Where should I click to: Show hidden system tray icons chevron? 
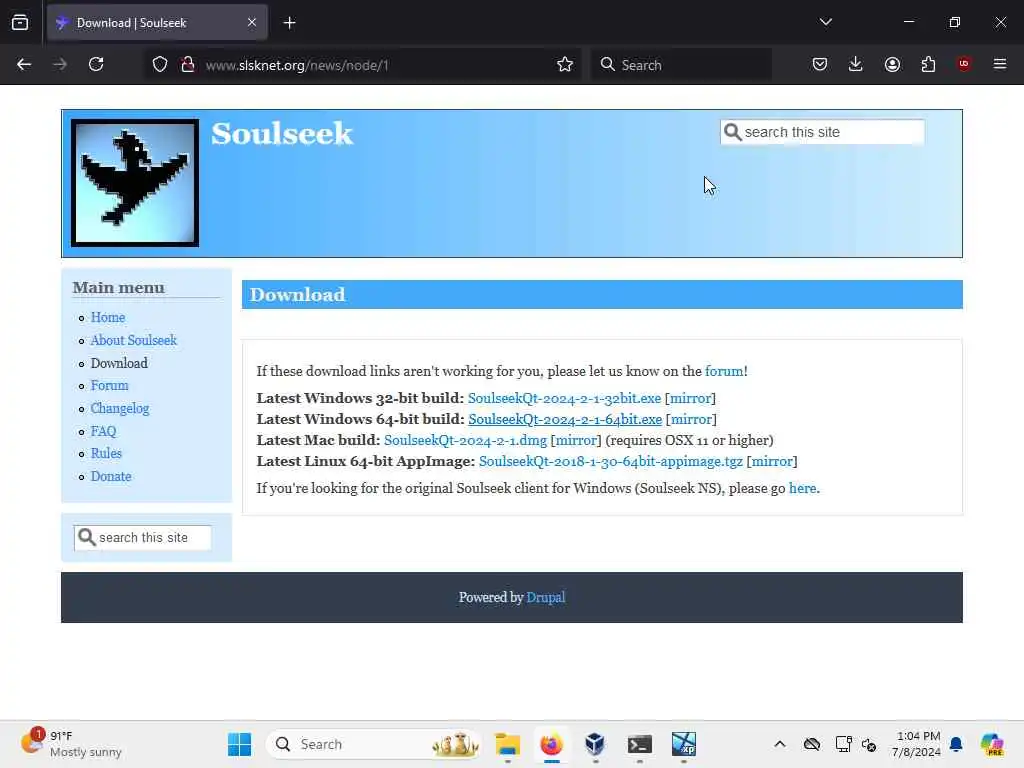[780, 744]
